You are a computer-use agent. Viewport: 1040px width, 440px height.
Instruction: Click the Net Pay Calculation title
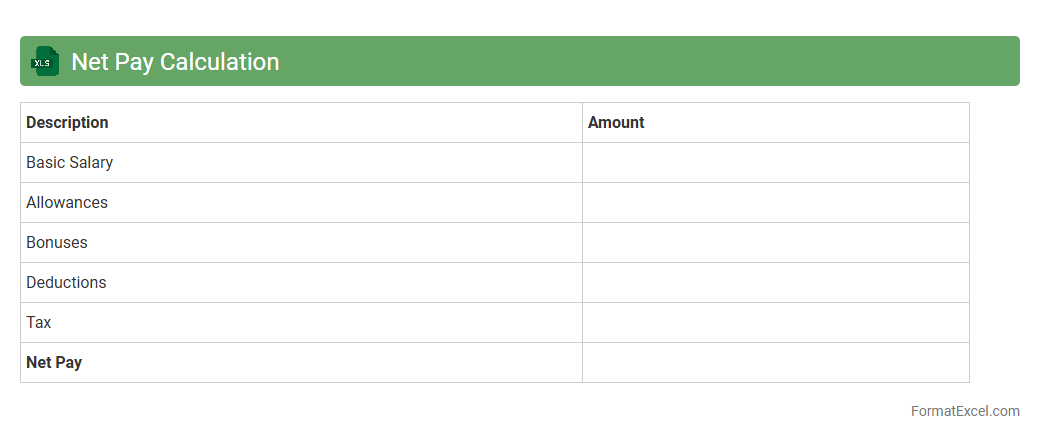pos(175,62)
